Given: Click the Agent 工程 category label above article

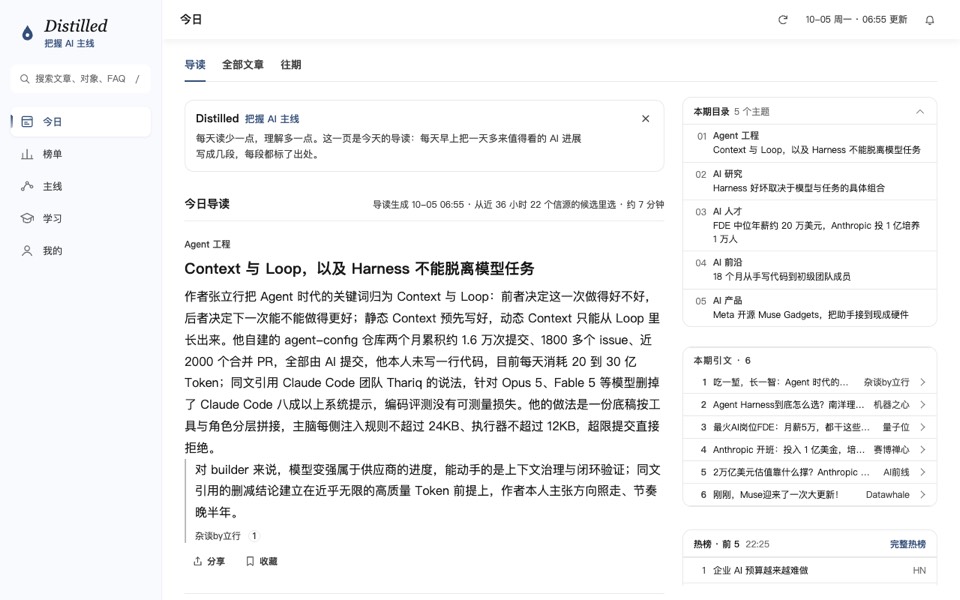Looking at the screenshot, I should 207,244.
